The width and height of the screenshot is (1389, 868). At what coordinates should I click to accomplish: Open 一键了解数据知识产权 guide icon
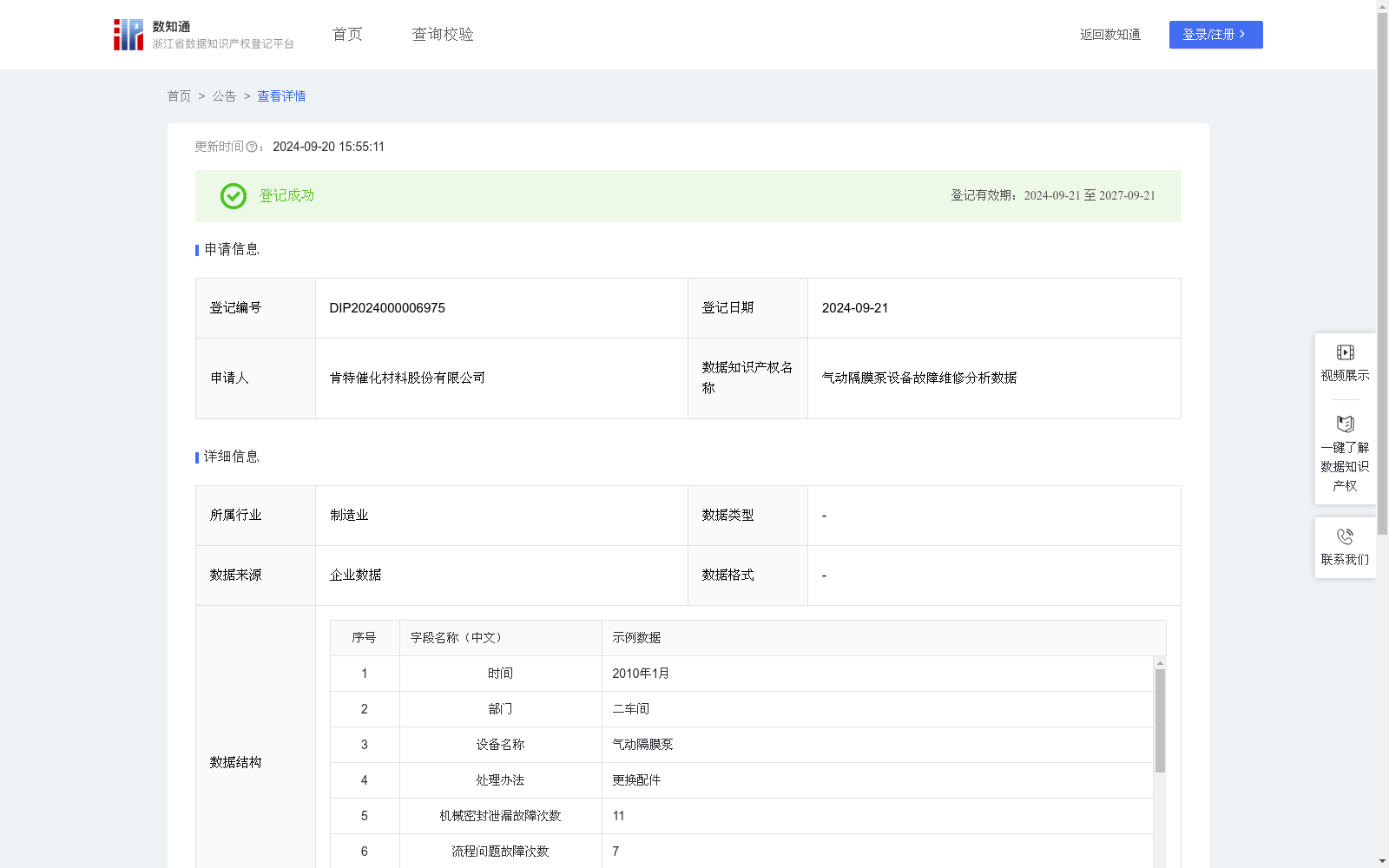tap(1345, 424)
